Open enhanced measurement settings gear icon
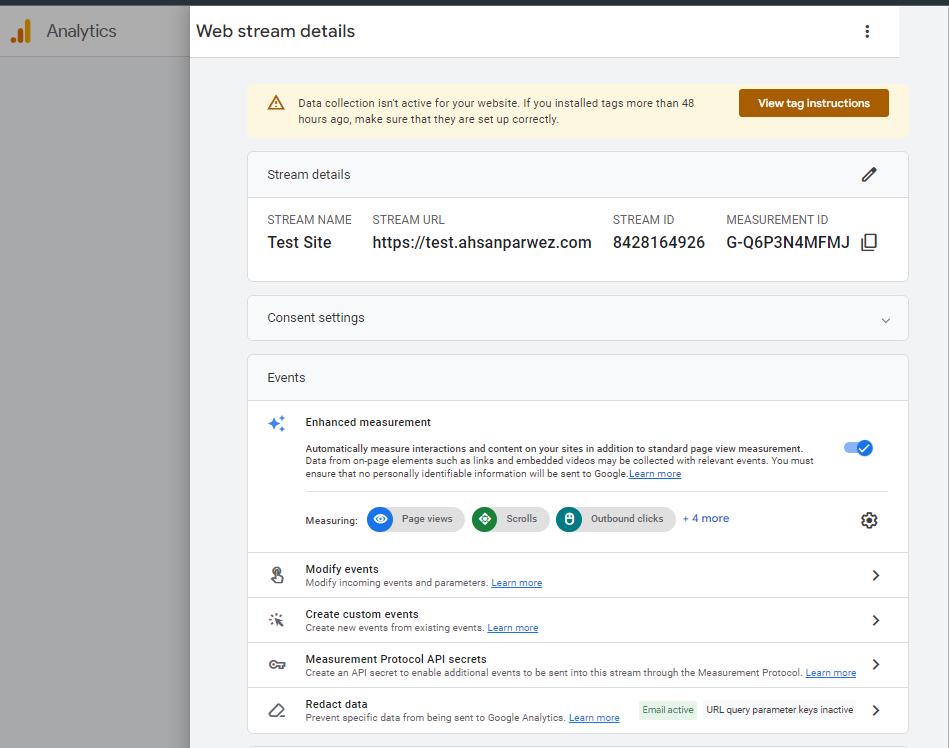This screenshot has height=748, width=949. coord(869,520)
